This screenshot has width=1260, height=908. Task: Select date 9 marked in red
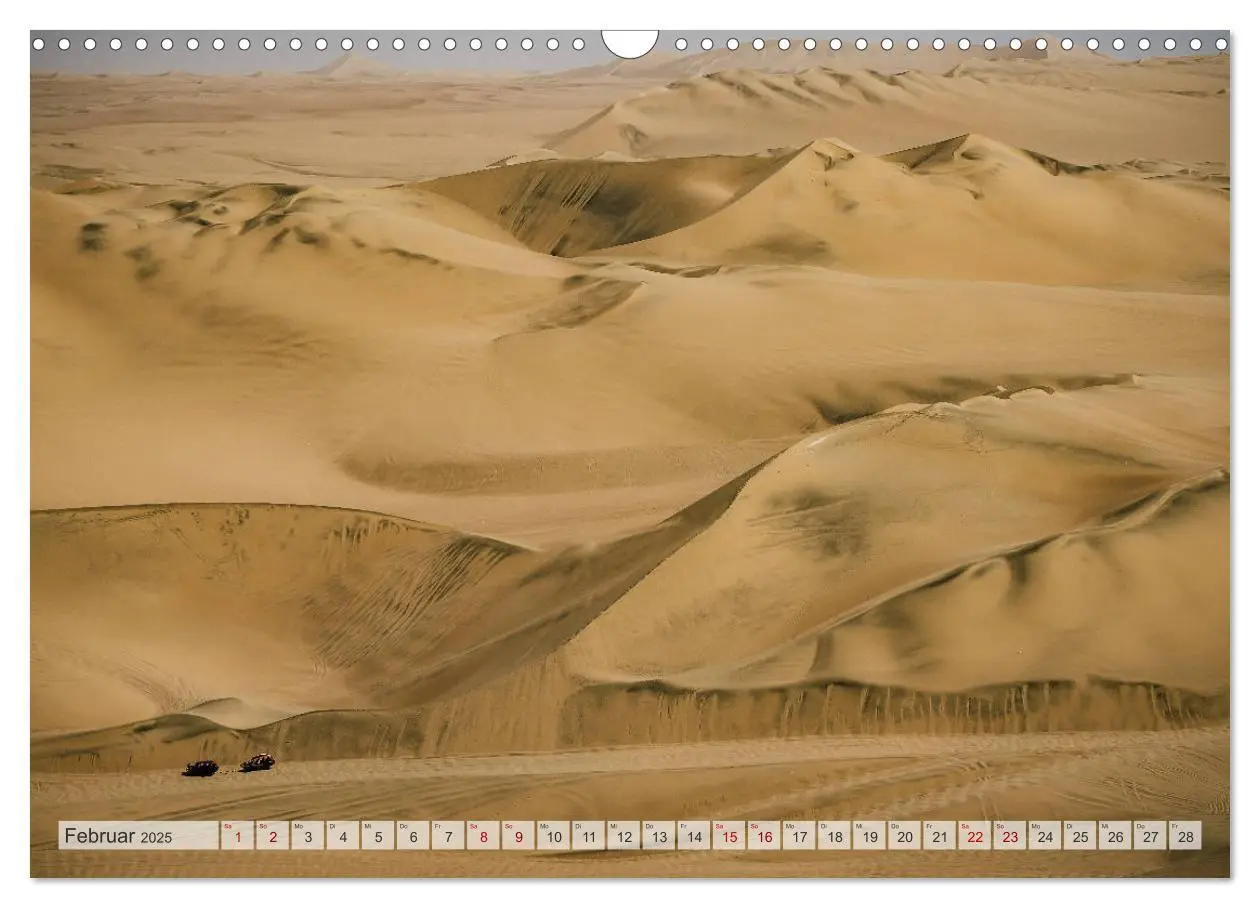[x=518, y=836]
